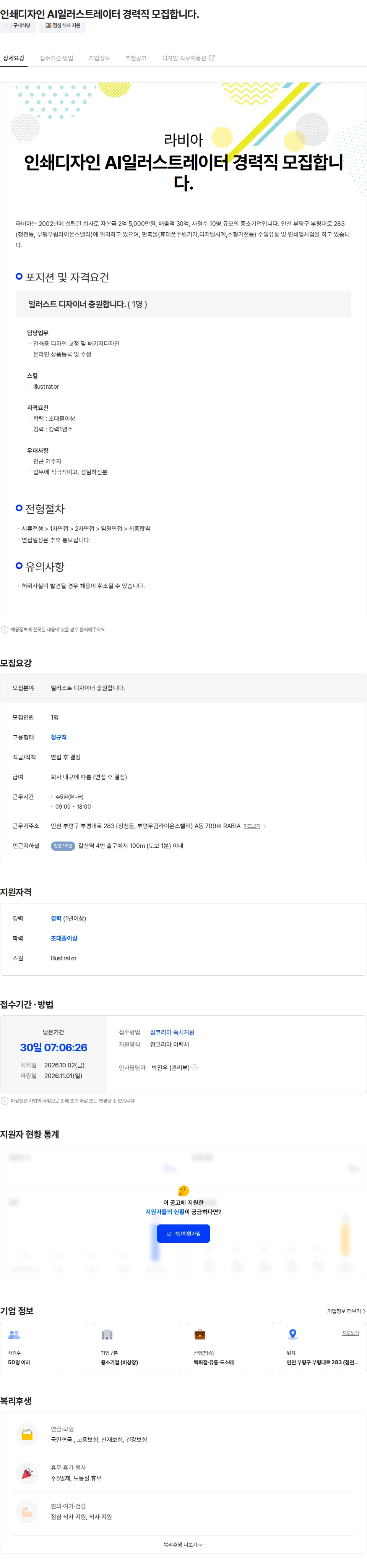Screen dimensions: 367x1568
Task: Click the 편의·여가·건강 muscle icon
Action: pos(28,1511)
